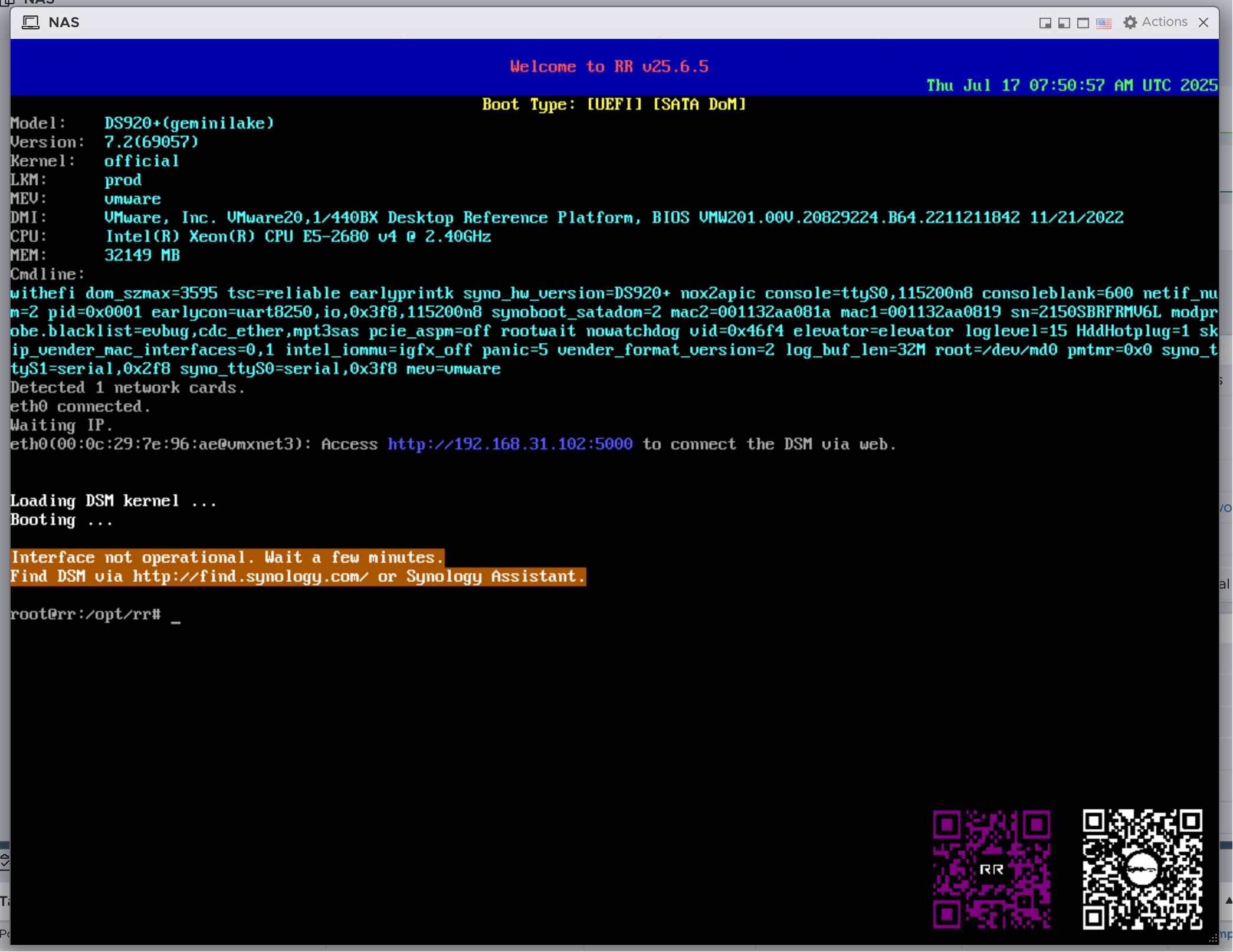Click the CPU value 'Intel(R) Xeon(R) CPU E5-2680 v4'
This screenshot has width=1233, height=952.
point(298,237)
